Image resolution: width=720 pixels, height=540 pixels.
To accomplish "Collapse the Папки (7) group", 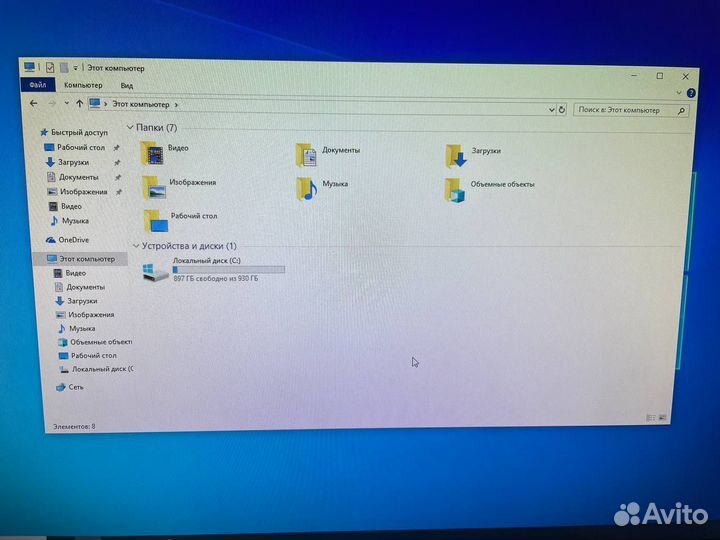I will 130,127.
